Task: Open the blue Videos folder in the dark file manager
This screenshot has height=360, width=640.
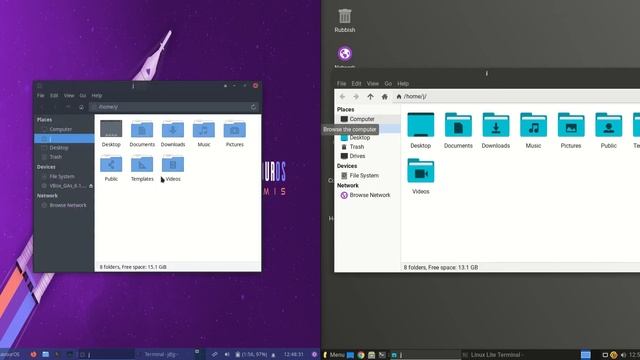Action: [173, 164]
